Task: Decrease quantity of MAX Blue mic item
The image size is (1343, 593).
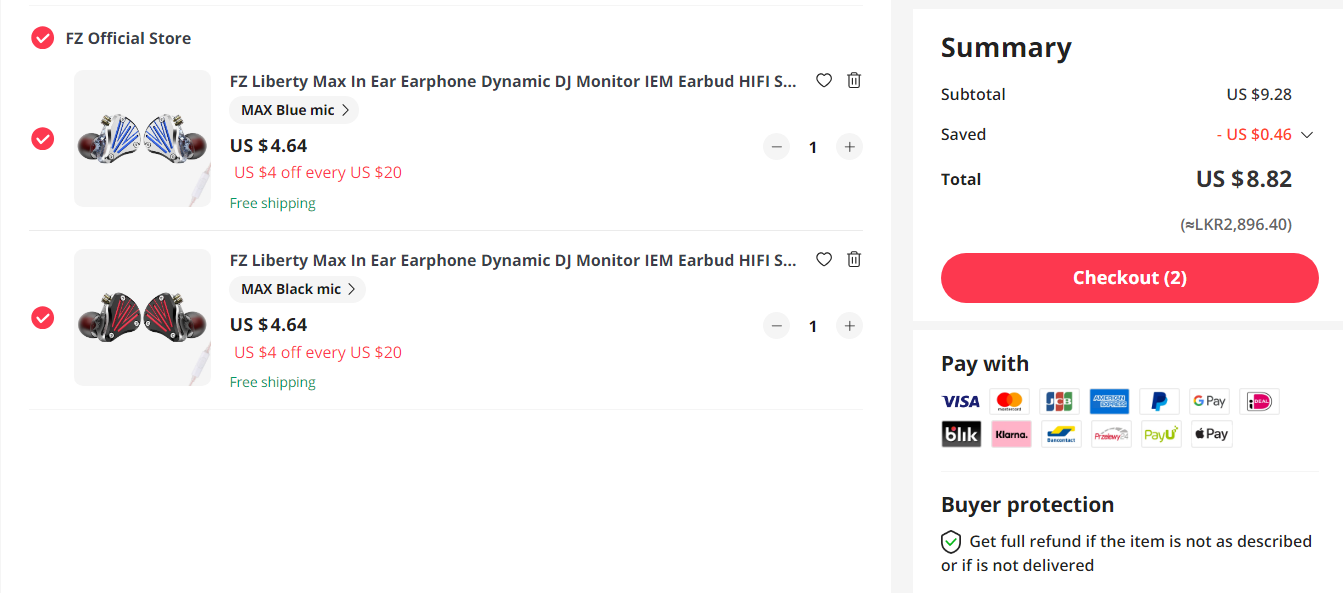Action: 777,147
